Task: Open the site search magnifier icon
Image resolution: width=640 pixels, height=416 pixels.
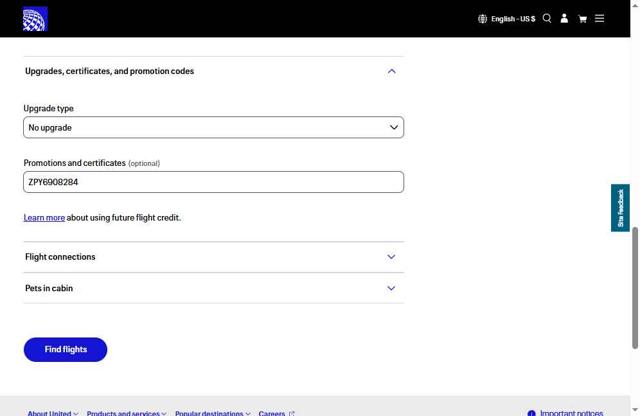Action: pyautogui.click(x=547, y=18)
